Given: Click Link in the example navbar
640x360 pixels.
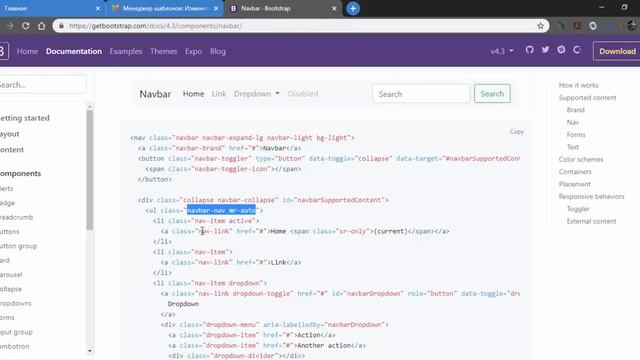Looking at the screenshot, I should [x=219, y=94].
